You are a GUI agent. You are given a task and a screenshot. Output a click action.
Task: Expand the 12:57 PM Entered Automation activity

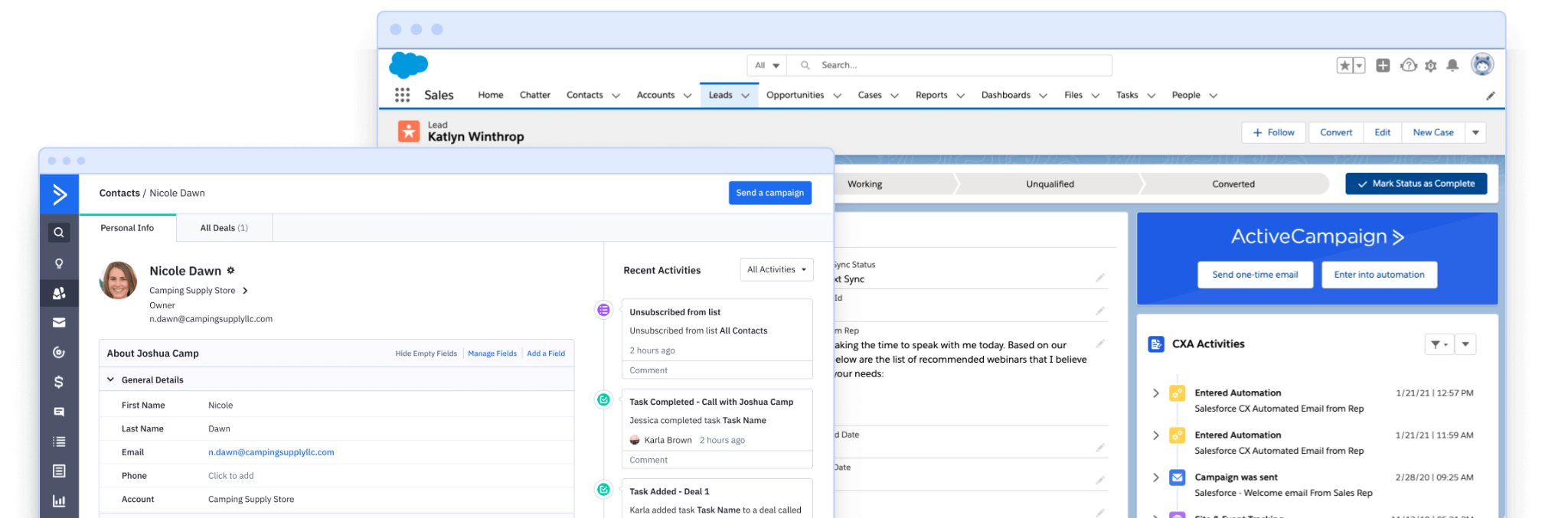1155,393
